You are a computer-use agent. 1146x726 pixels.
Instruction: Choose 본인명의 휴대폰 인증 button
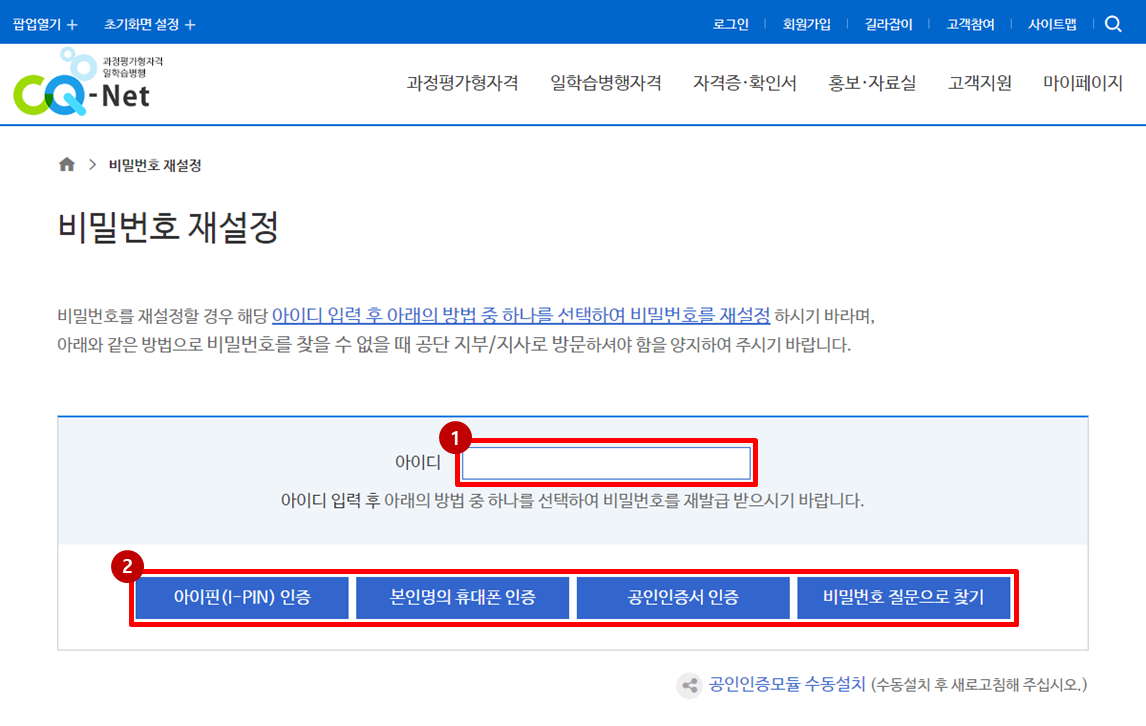463,597
